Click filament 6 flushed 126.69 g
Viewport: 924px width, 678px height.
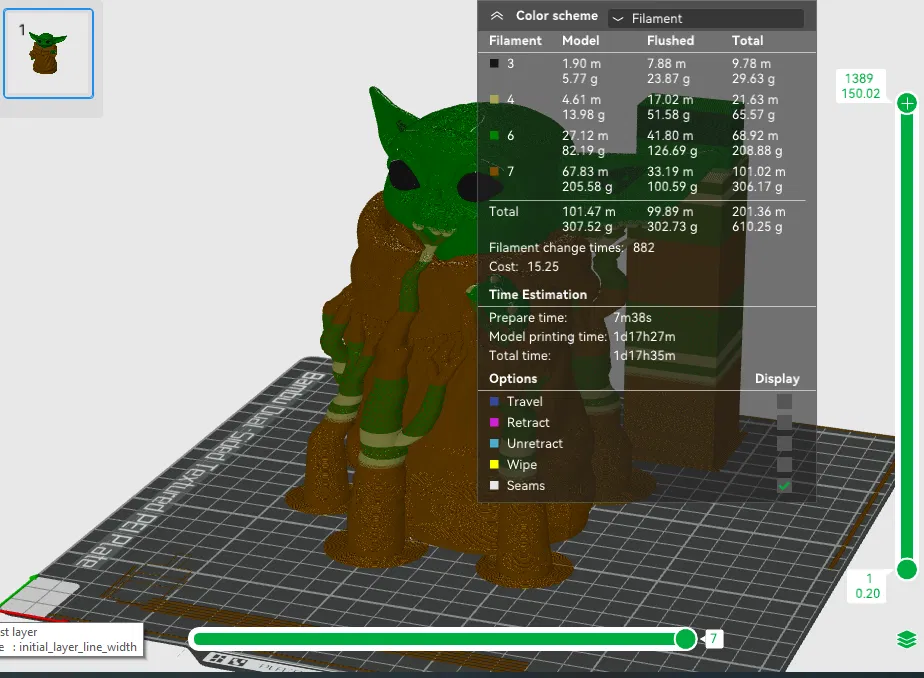point(672,151)
